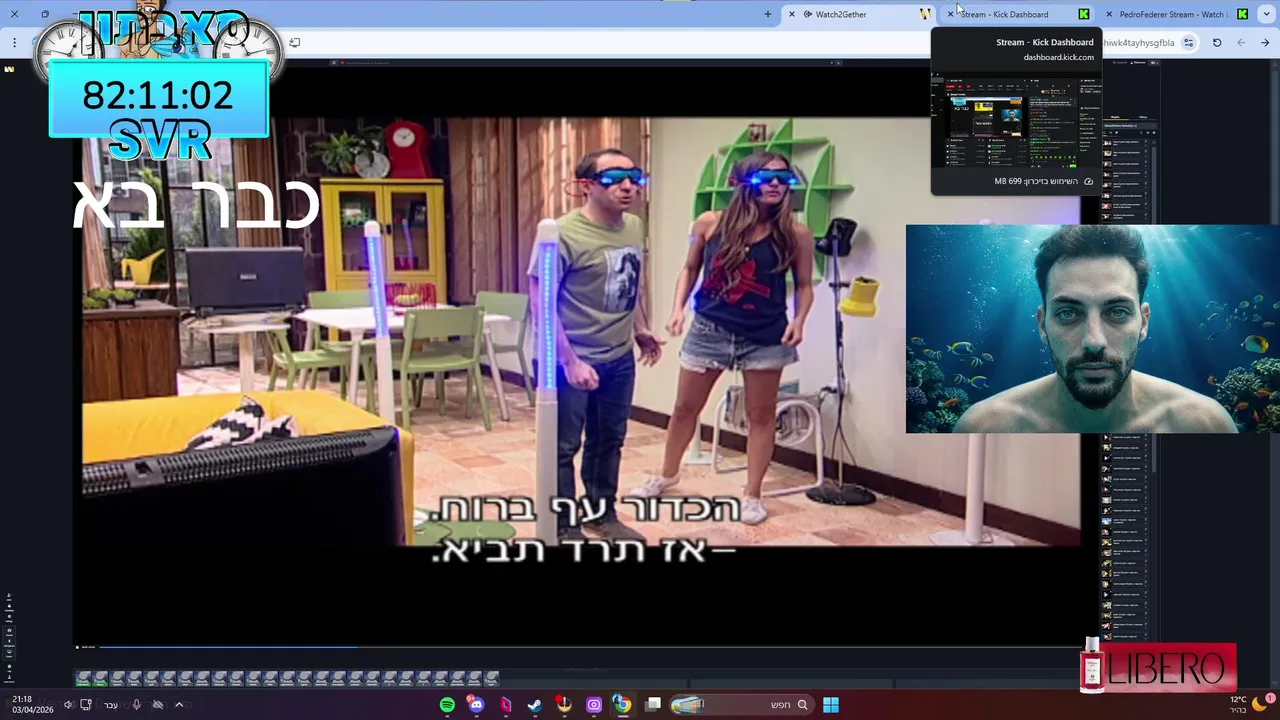Screen dimensions: 1280x720
Task: Expand the hidden tray icons chevron
Action: (179, 705)
